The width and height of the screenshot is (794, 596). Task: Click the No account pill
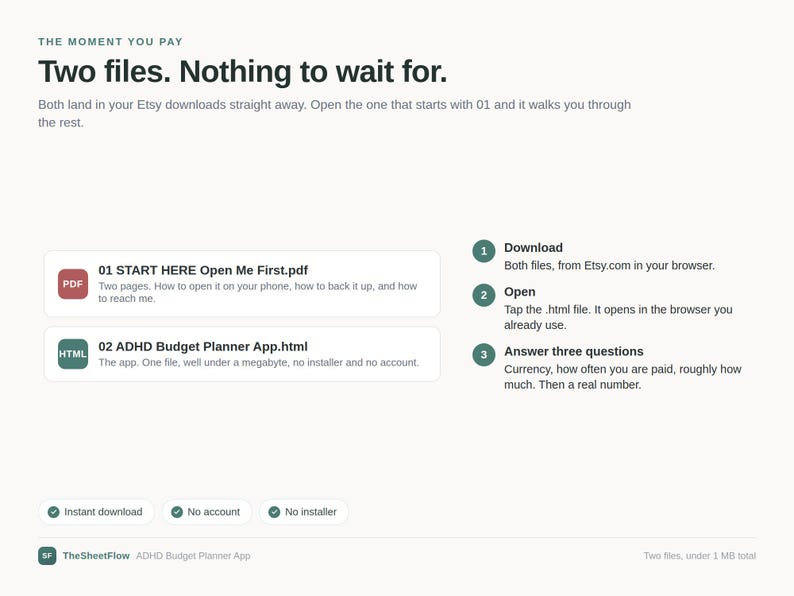[x=207, y=512]
